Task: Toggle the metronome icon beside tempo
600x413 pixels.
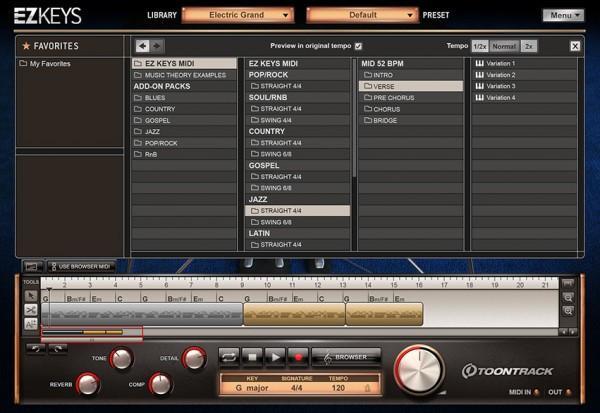Action: click(x=367, y=388)
